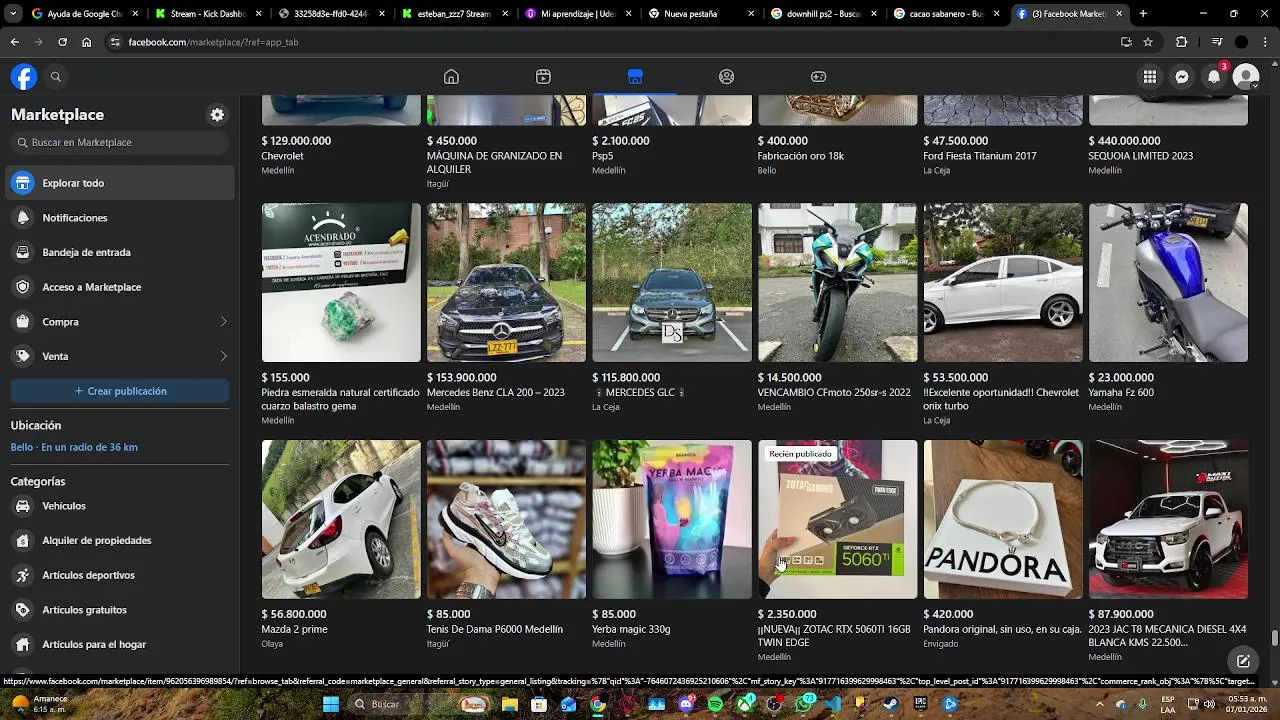The image size is (1280, 720).
Task: Open the Messenger icon
Action: [1182, 77]
